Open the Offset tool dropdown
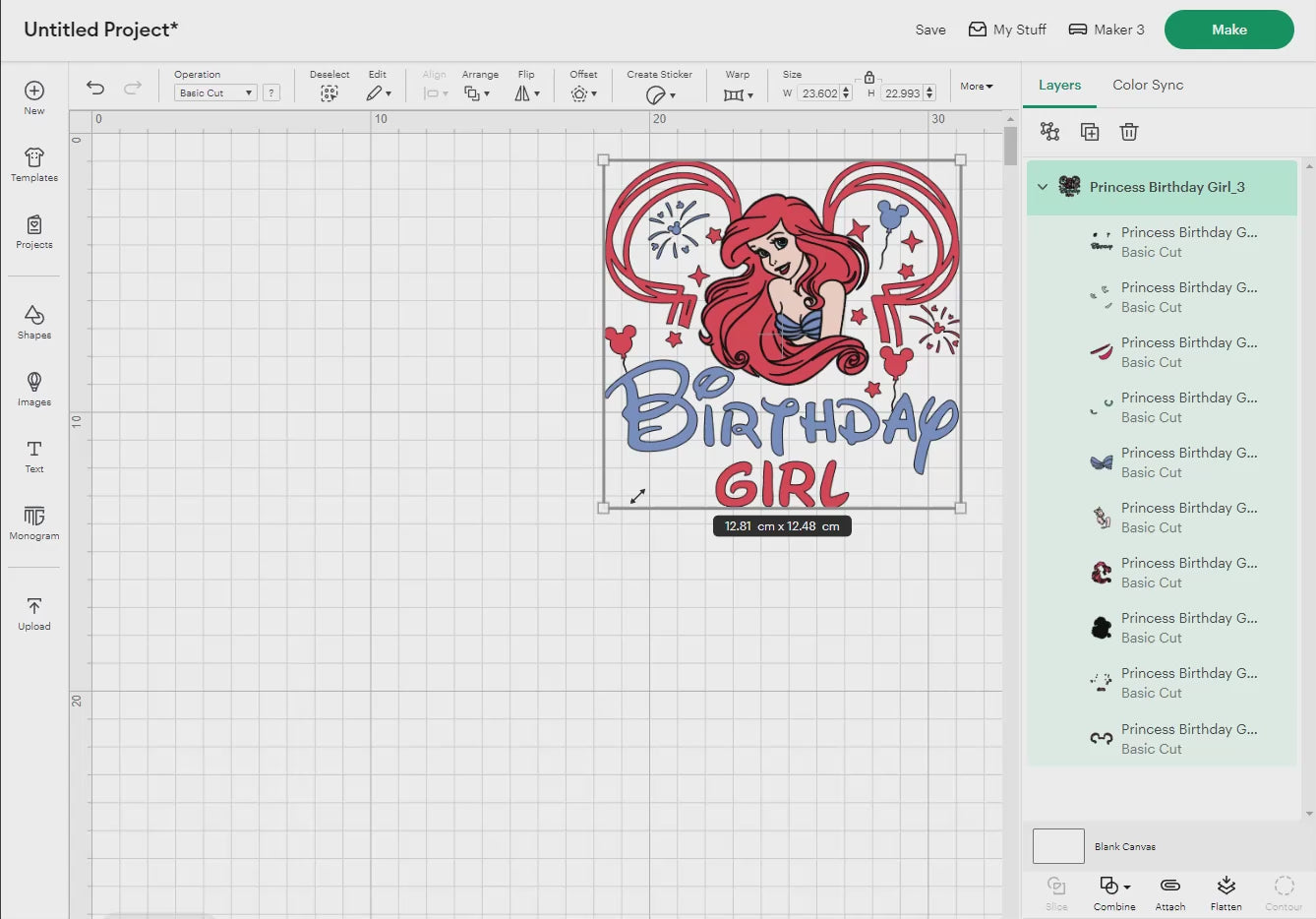The width and height of the screenshot is (1316, 919). [583, 93]
